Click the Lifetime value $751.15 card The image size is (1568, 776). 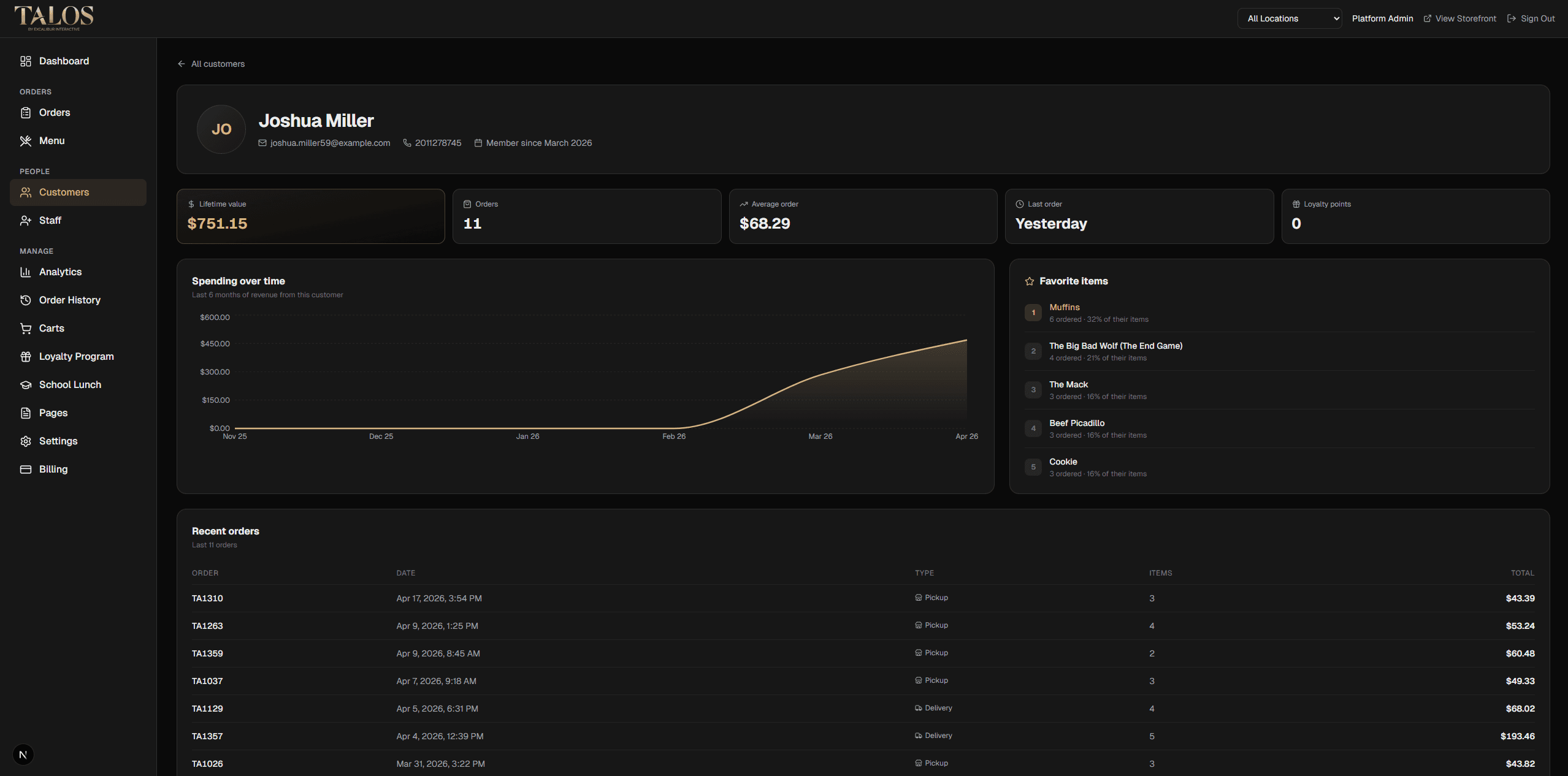click(311, 216)
